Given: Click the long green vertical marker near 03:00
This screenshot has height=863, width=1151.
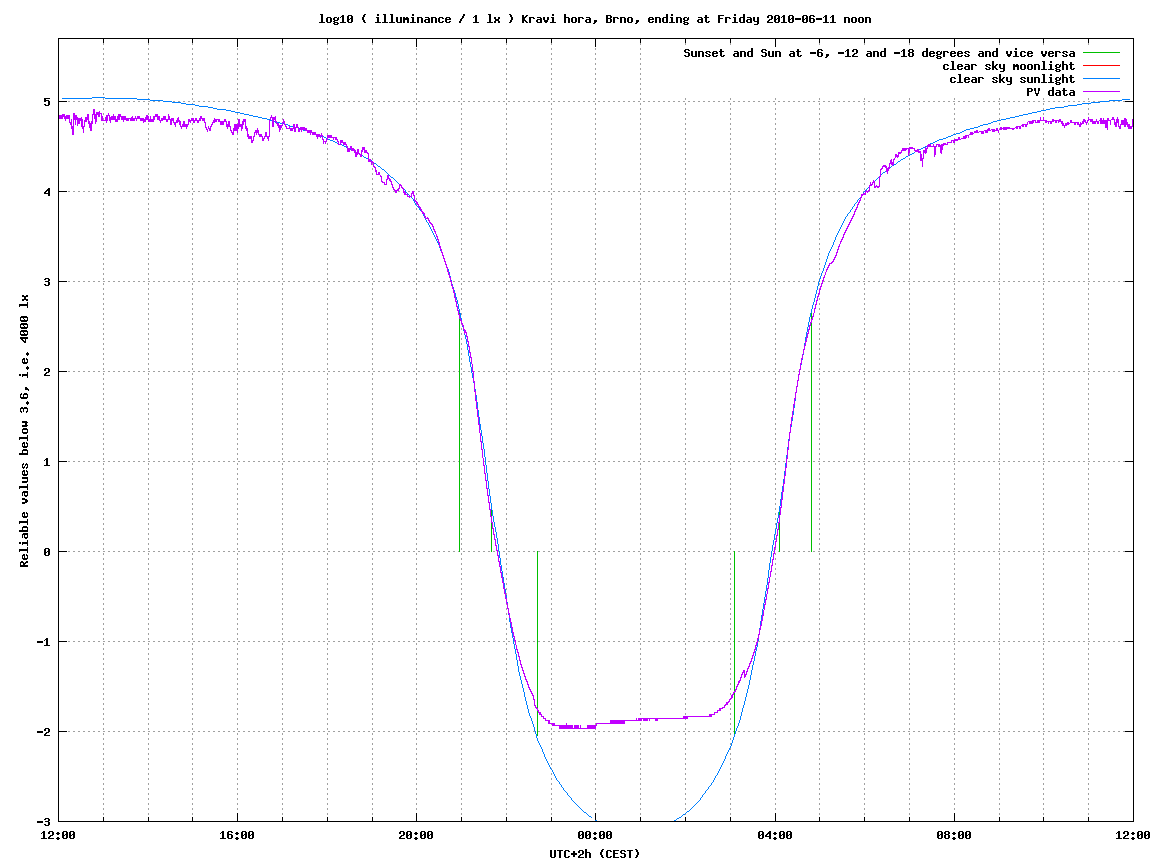Looking at the screenshot, I should 734,642.
